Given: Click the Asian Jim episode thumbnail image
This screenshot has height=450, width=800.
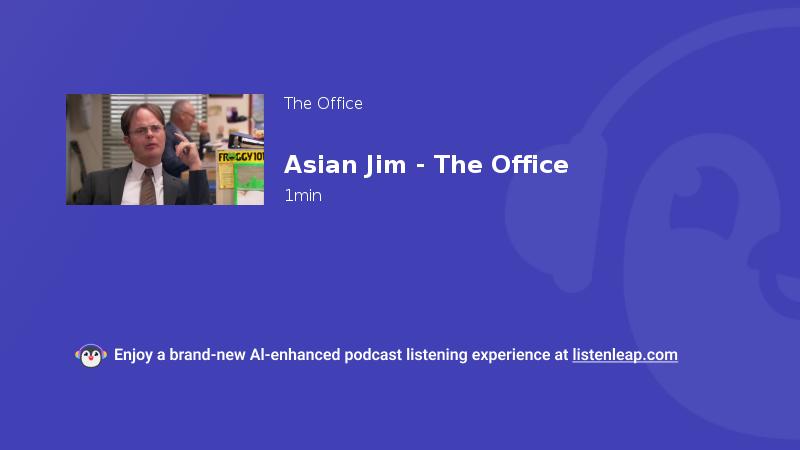Looking at the screenshot, I should [165, 149].
